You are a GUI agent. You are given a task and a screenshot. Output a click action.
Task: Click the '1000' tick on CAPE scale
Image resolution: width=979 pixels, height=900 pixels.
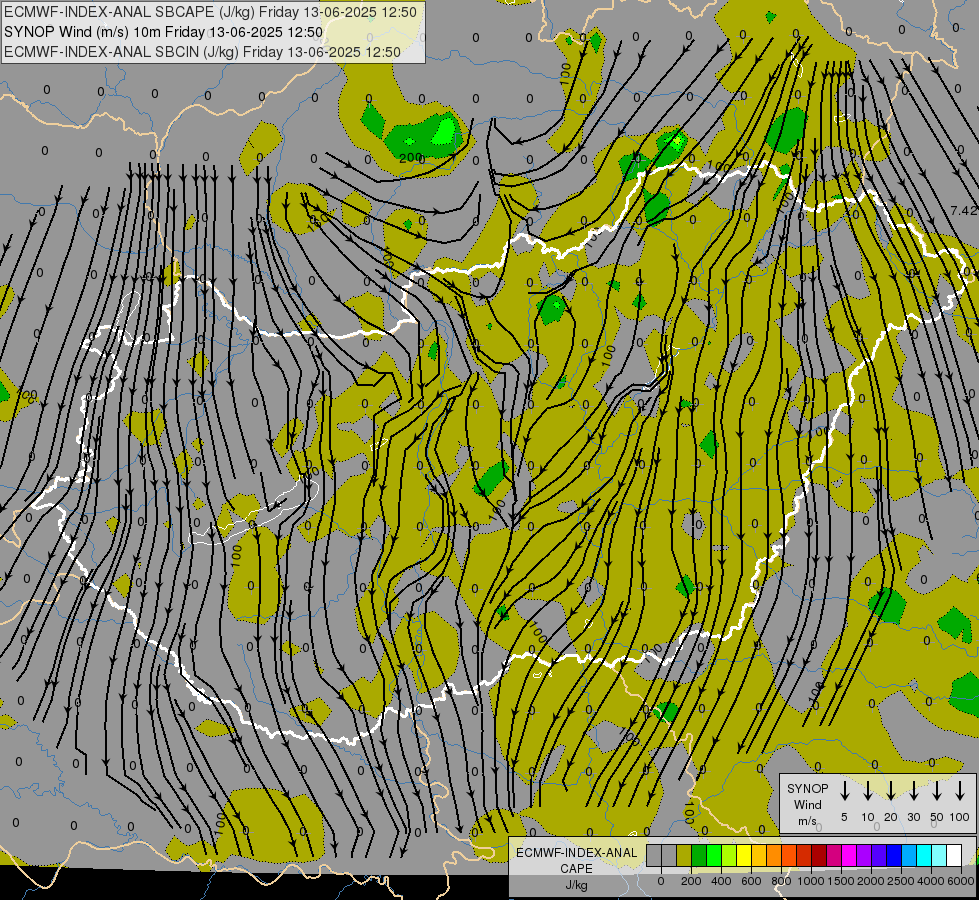811,881
